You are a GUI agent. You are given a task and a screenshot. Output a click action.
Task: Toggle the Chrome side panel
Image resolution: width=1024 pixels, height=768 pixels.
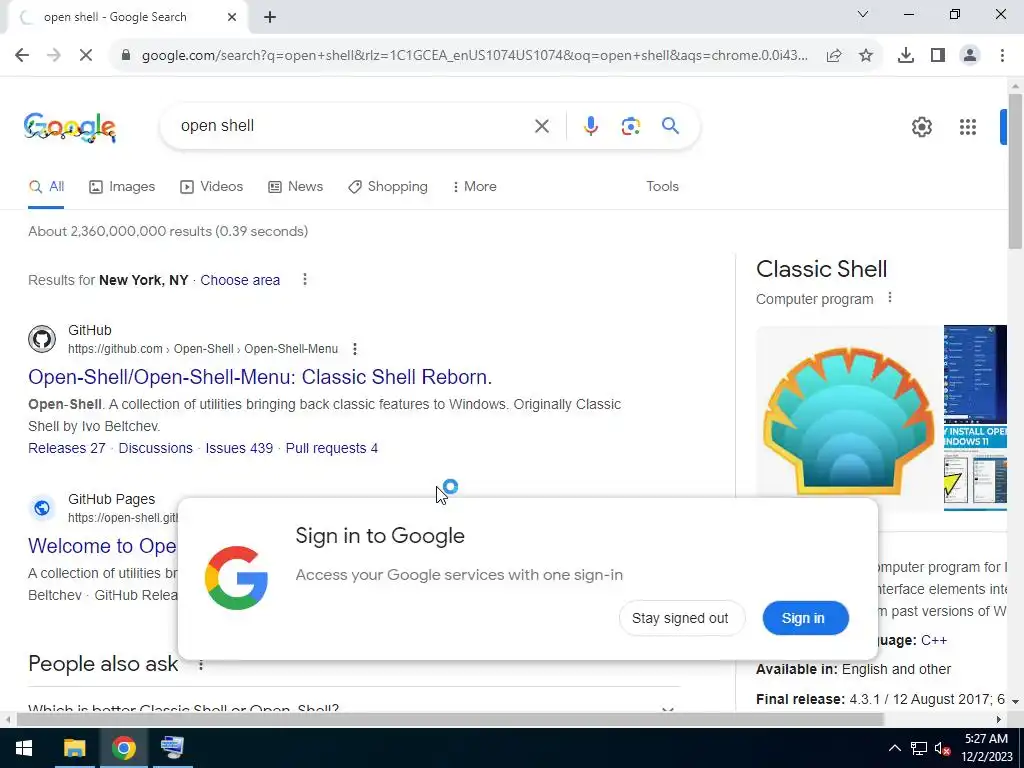point(938,56)
